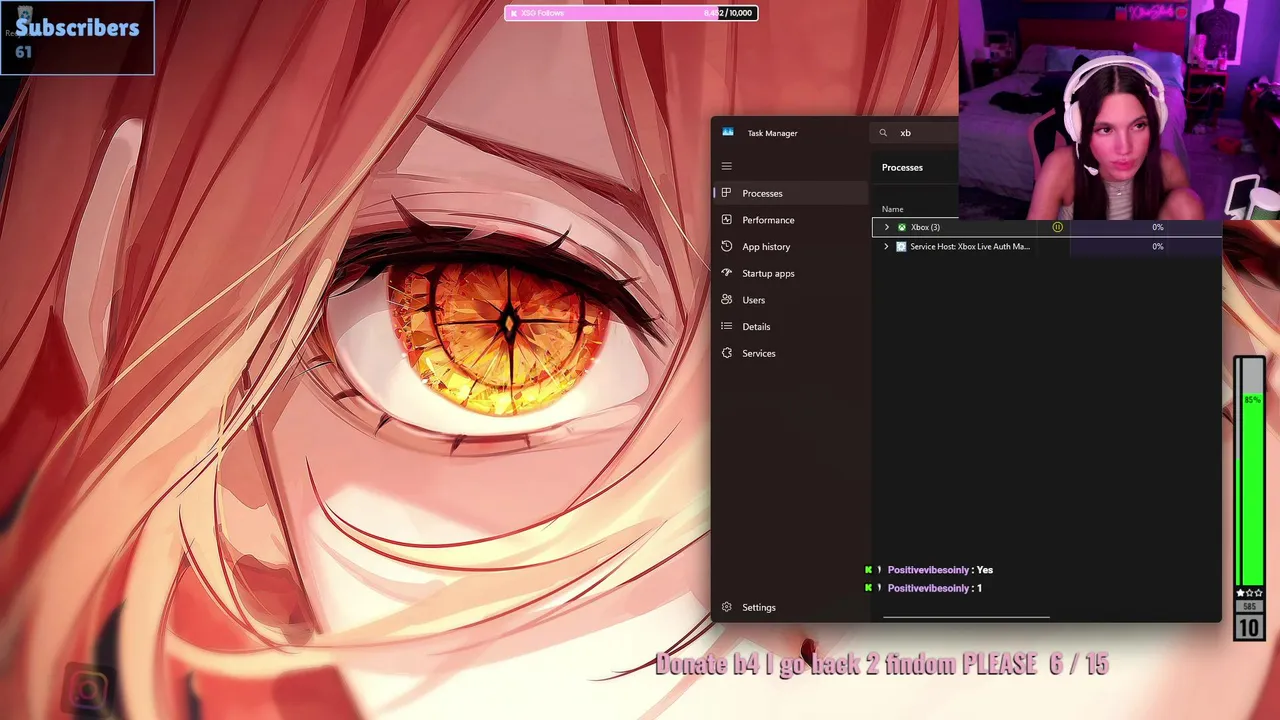1280x720 pixels.
Task: Click the Details sidebar icon
Action: point(727,326)
